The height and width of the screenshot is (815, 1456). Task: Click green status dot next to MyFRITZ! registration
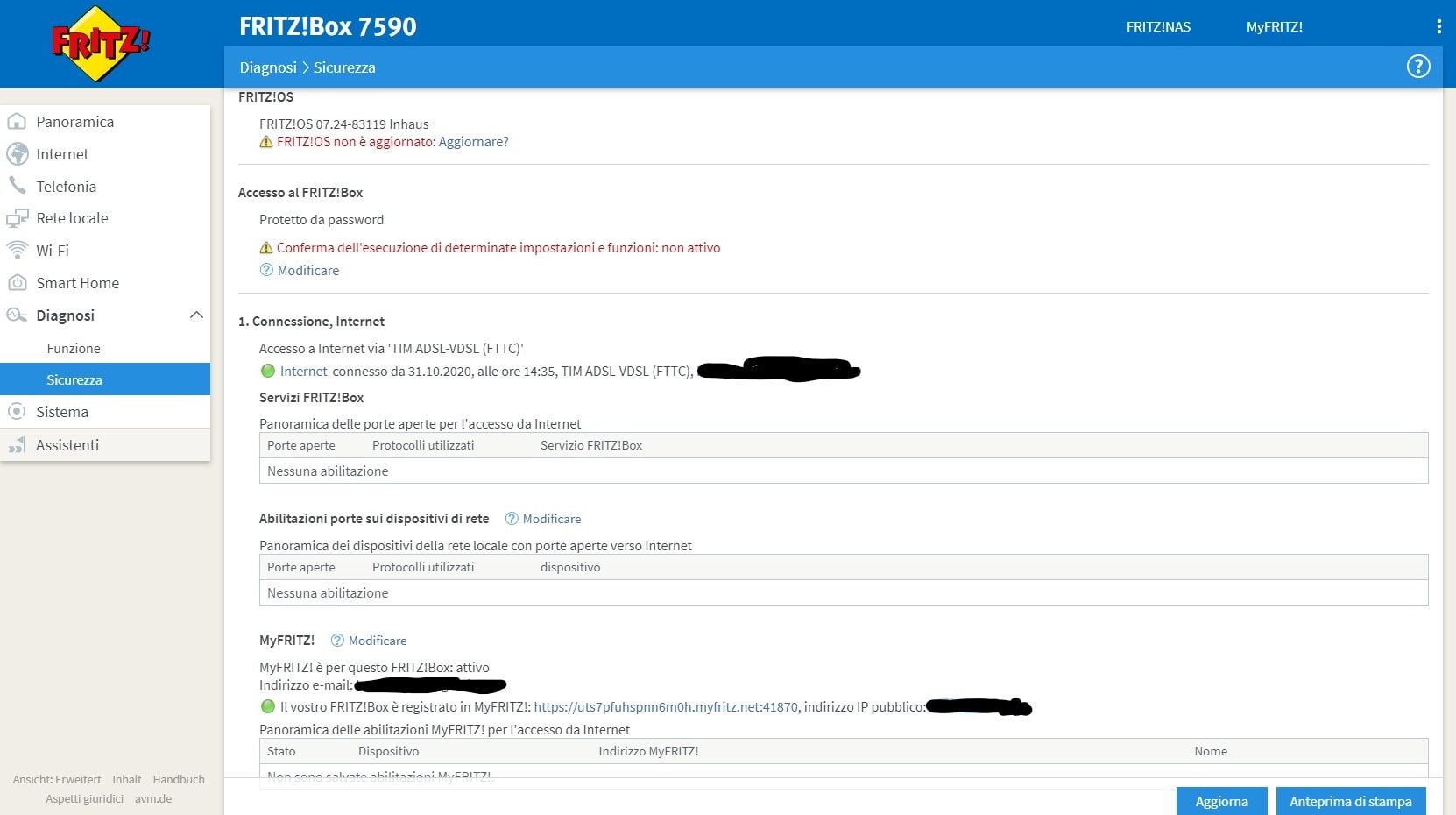tap(268, 706)
